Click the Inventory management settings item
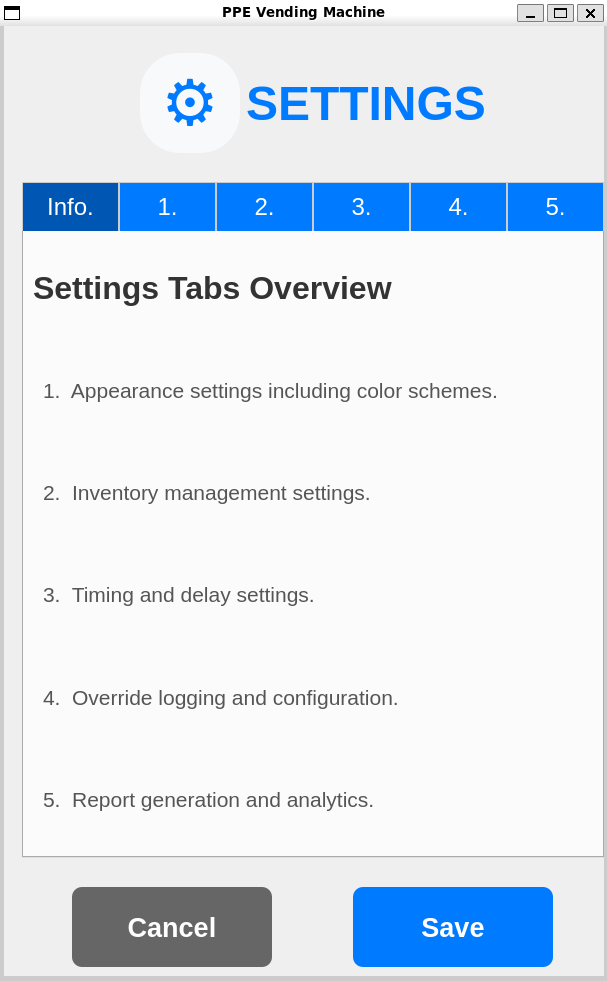Screen dimensions: 607x981 pyautogui.click(x=207, y=493)
